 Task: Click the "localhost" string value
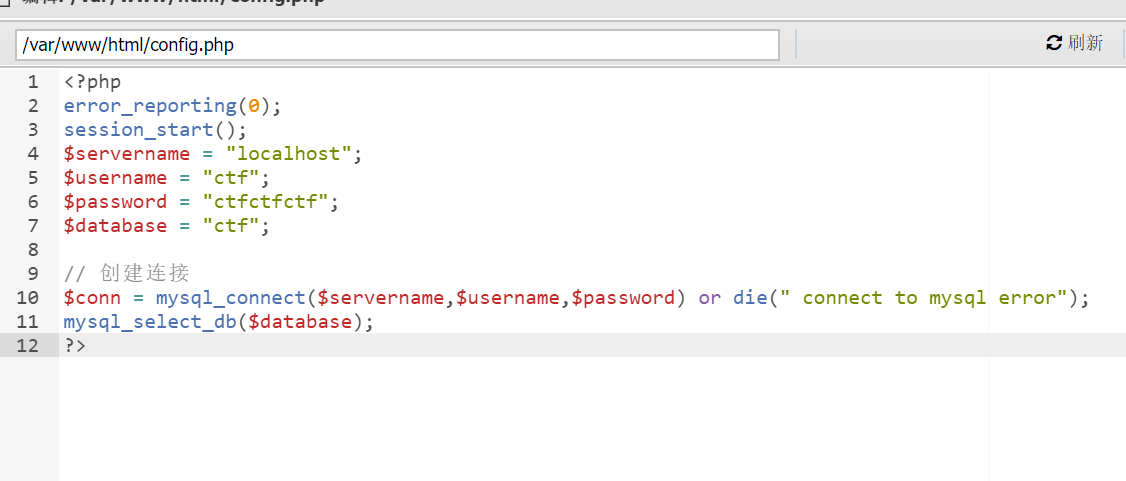(288, 154)
